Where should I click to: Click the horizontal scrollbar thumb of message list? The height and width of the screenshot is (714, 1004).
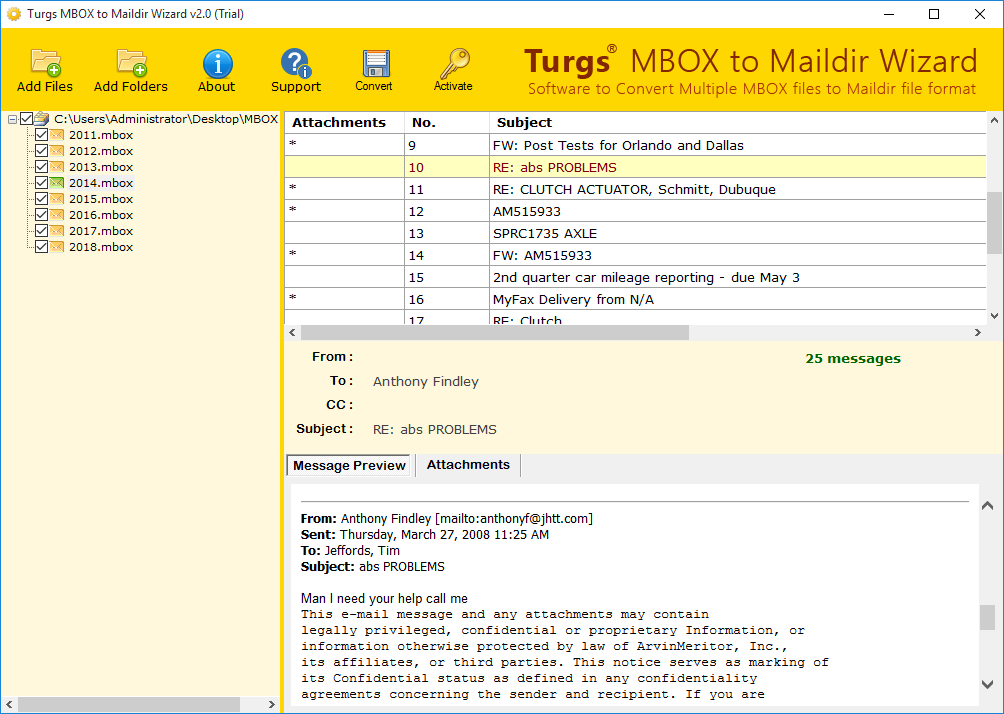(x=495, y=332)
